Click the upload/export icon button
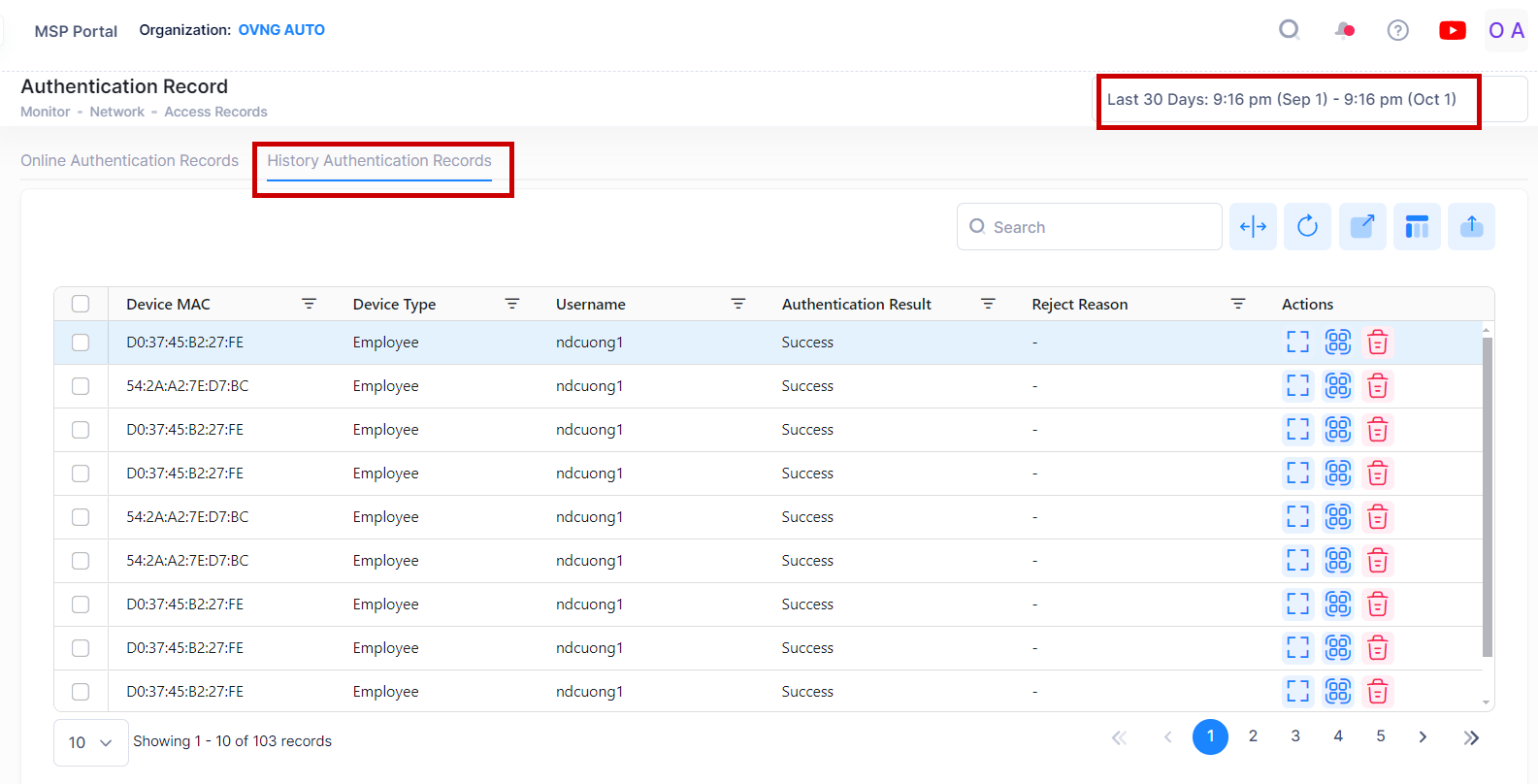Image resolution: width=1538 pixels, height=784 pixels. click(1471, 227)
